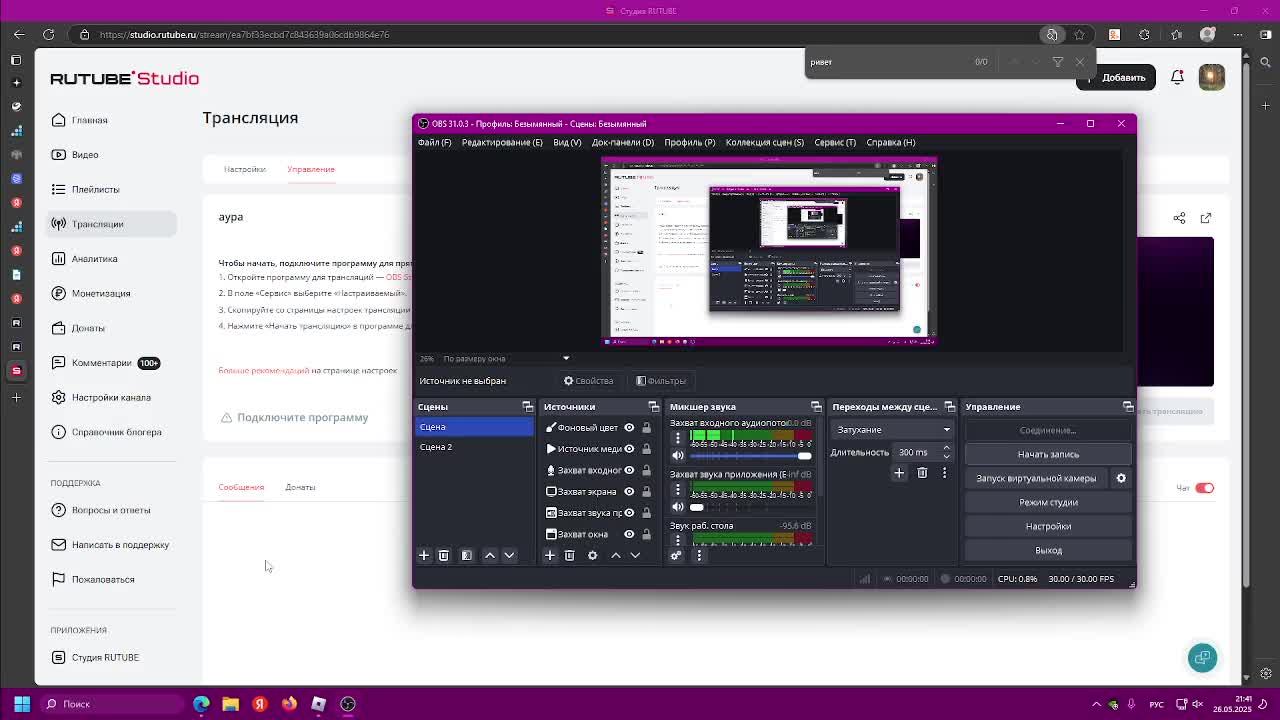
Task: Click the Добавить button on RUTUBE
Action: pos(1116,77)
